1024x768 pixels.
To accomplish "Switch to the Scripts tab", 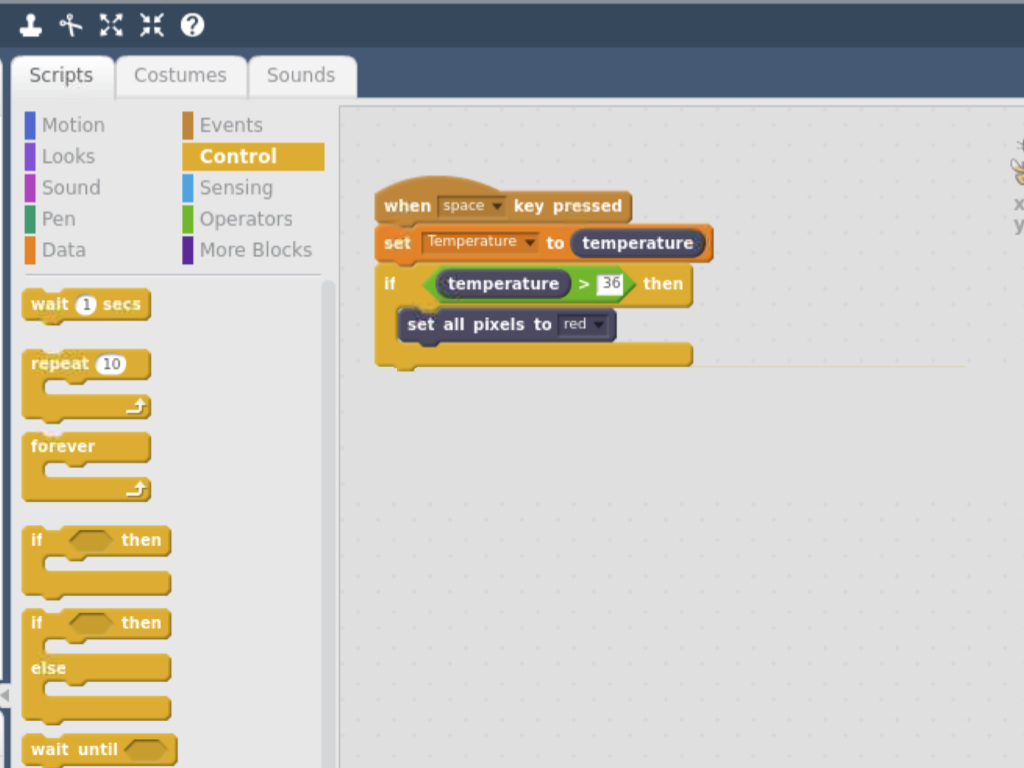I will coord(61,76).
